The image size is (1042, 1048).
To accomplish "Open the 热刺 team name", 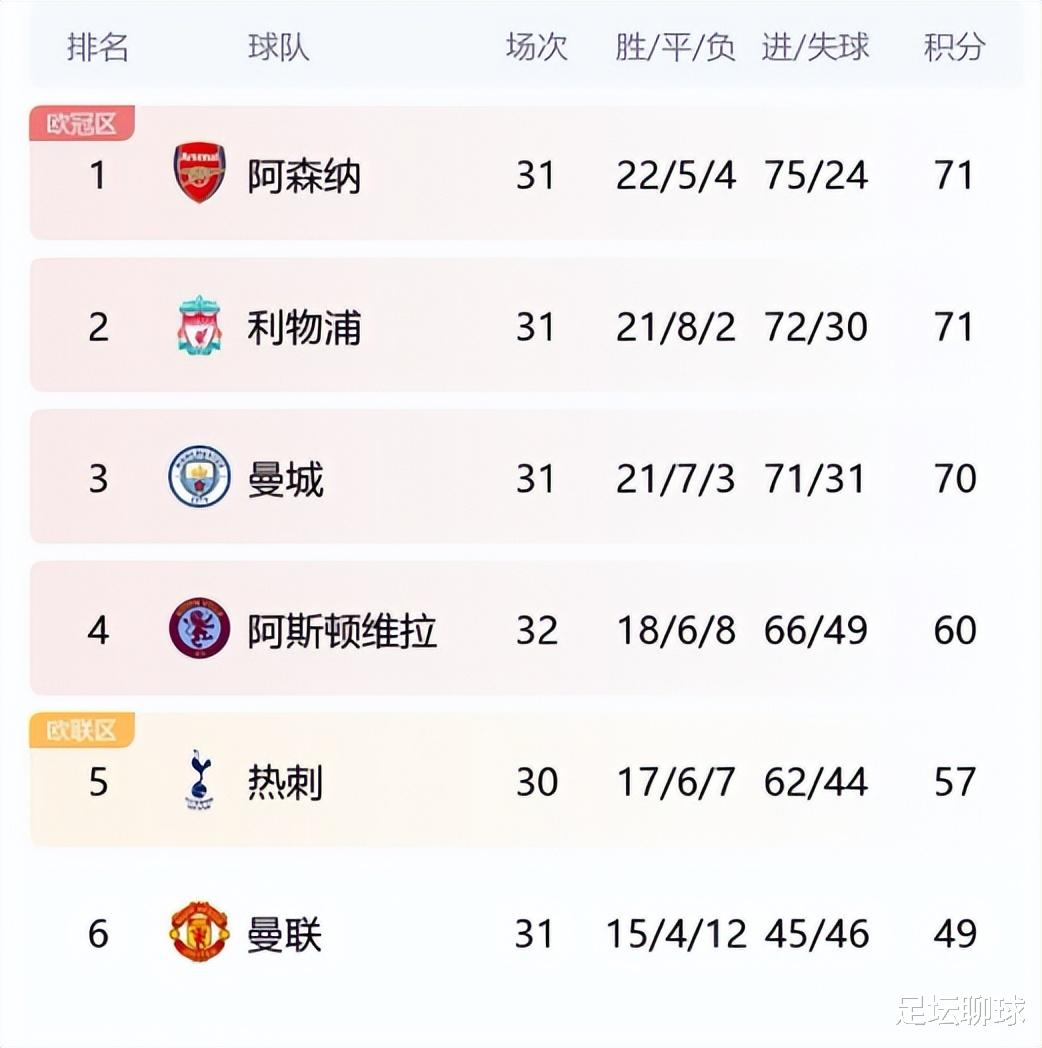I will [x=285, y=783].
